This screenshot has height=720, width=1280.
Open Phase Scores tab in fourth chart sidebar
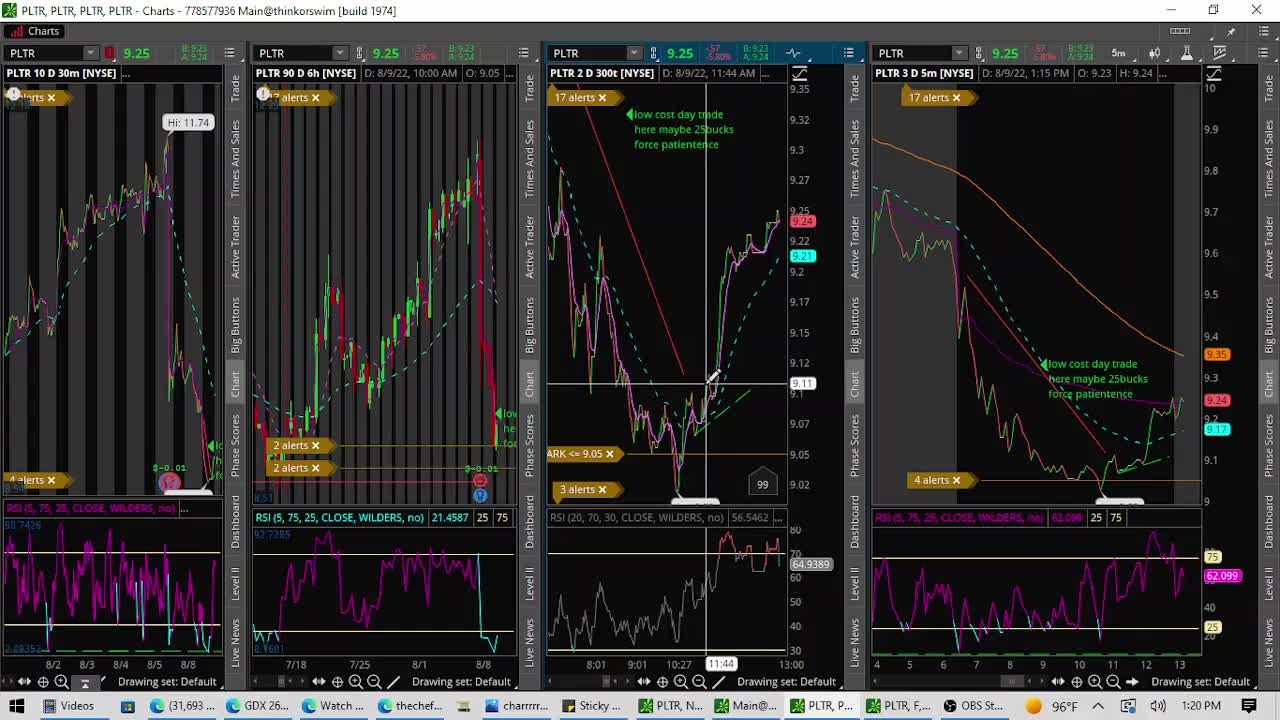(x=1270, y=446)
